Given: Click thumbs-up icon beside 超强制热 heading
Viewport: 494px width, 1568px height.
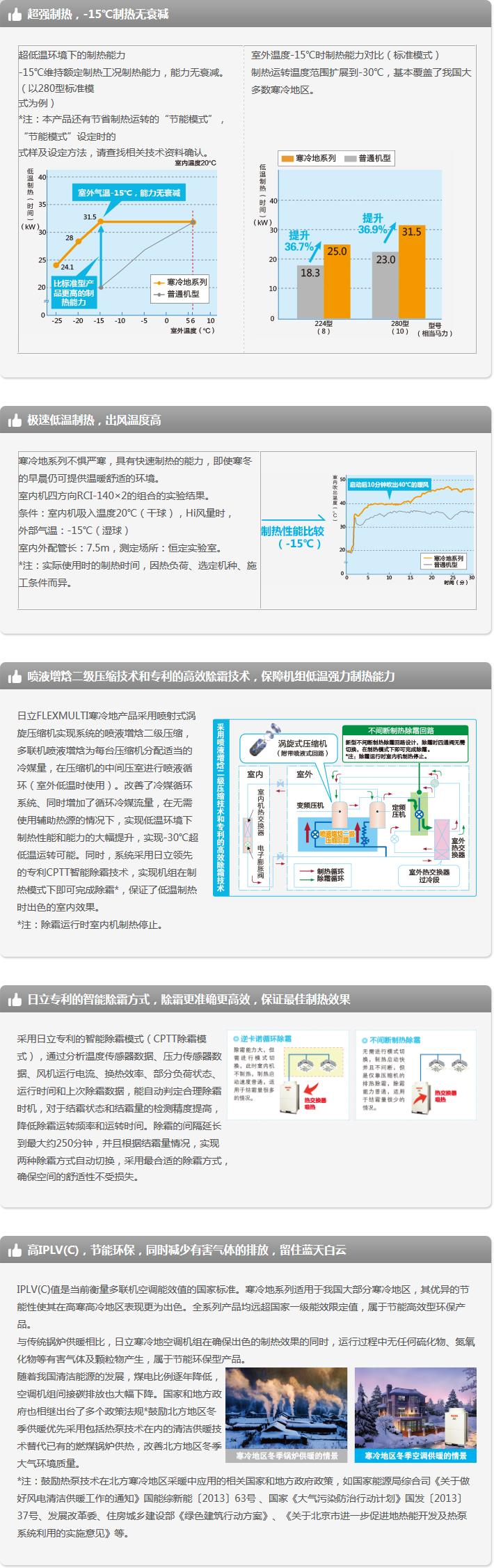Looking at the screenshot, I should (15, 15).
